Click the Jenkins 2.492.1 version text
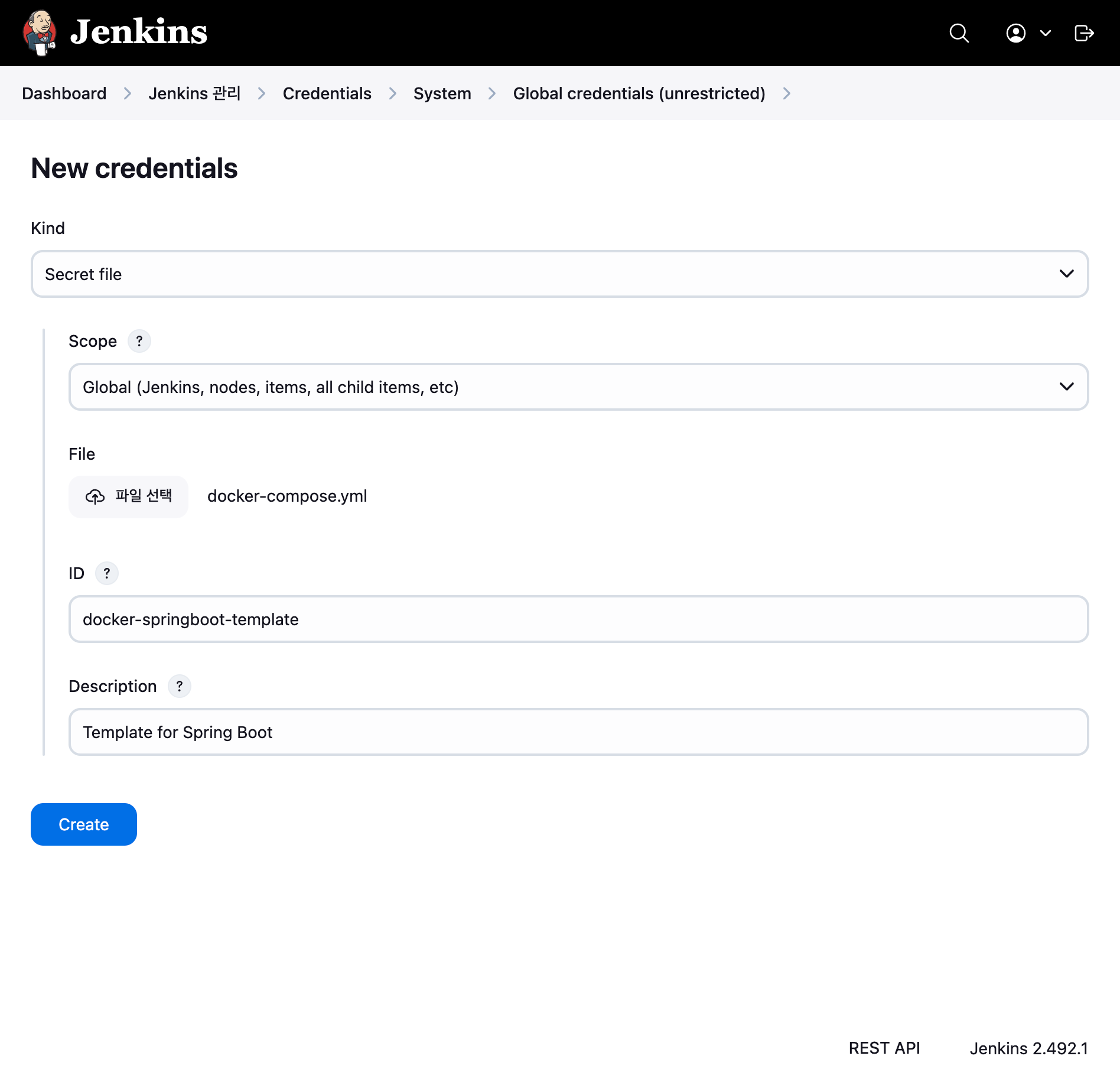Image resolution: width=1120 pixels, height=1085 pixels. click(x=1028, y=1048)
